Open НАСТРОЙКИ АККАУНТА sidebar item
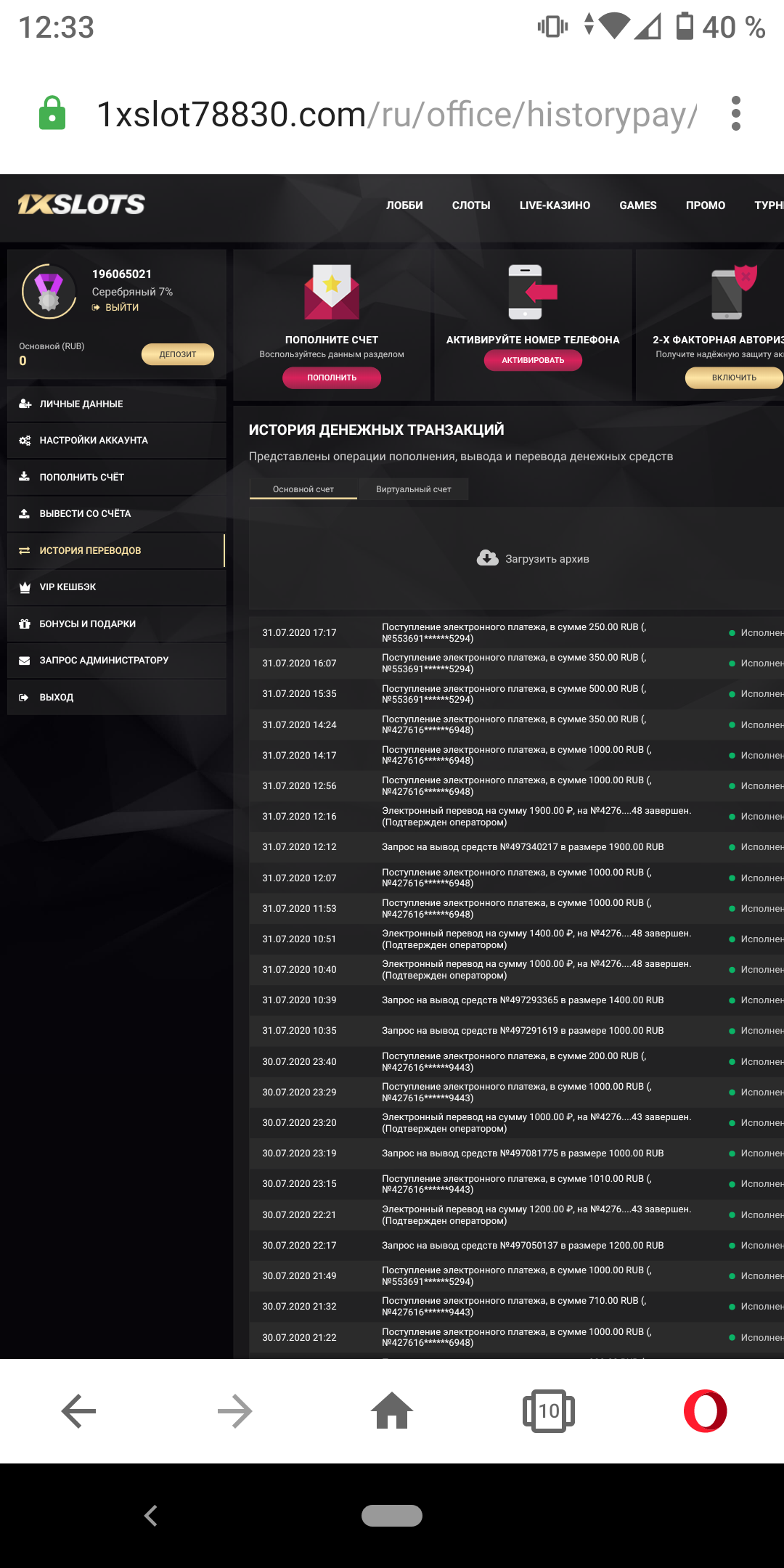784x1568 pixels. tap(116, 441)
